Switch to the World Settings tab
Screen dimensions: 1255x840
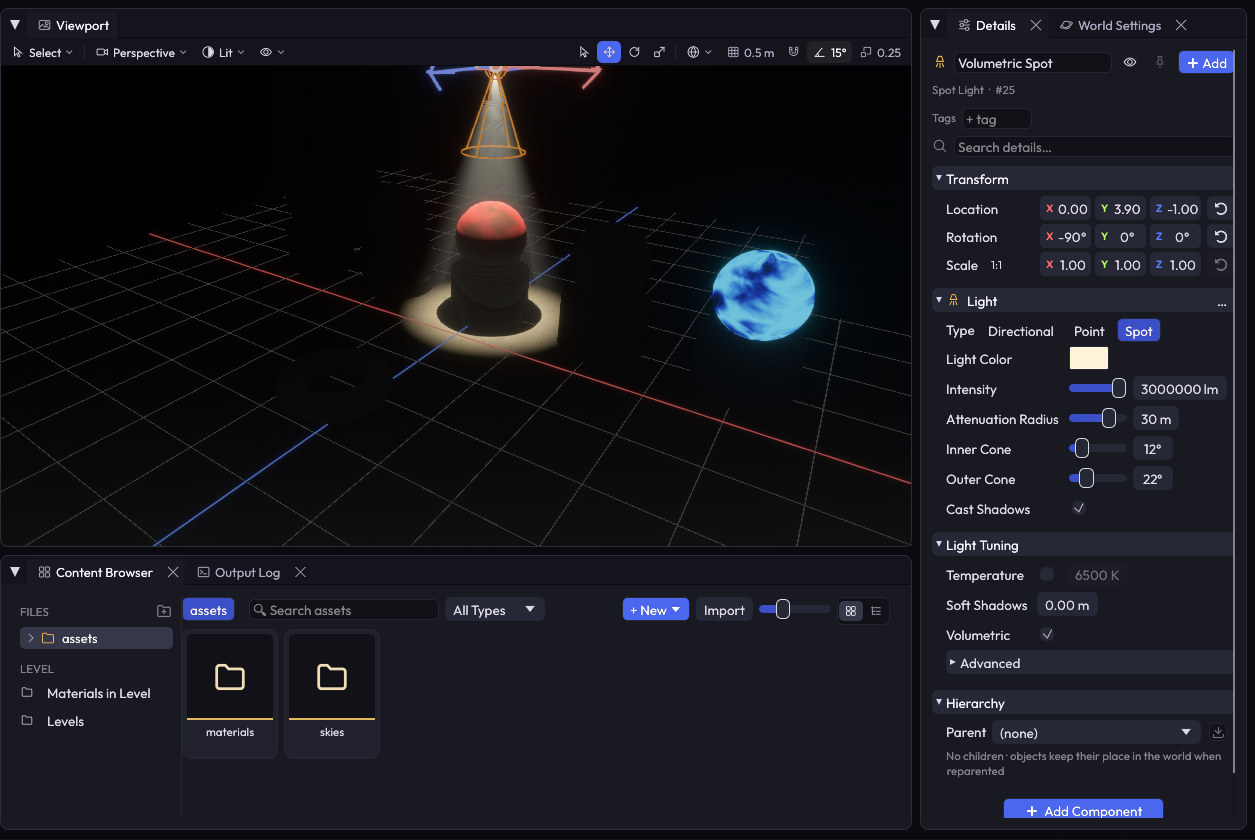tap(1110, 25)
